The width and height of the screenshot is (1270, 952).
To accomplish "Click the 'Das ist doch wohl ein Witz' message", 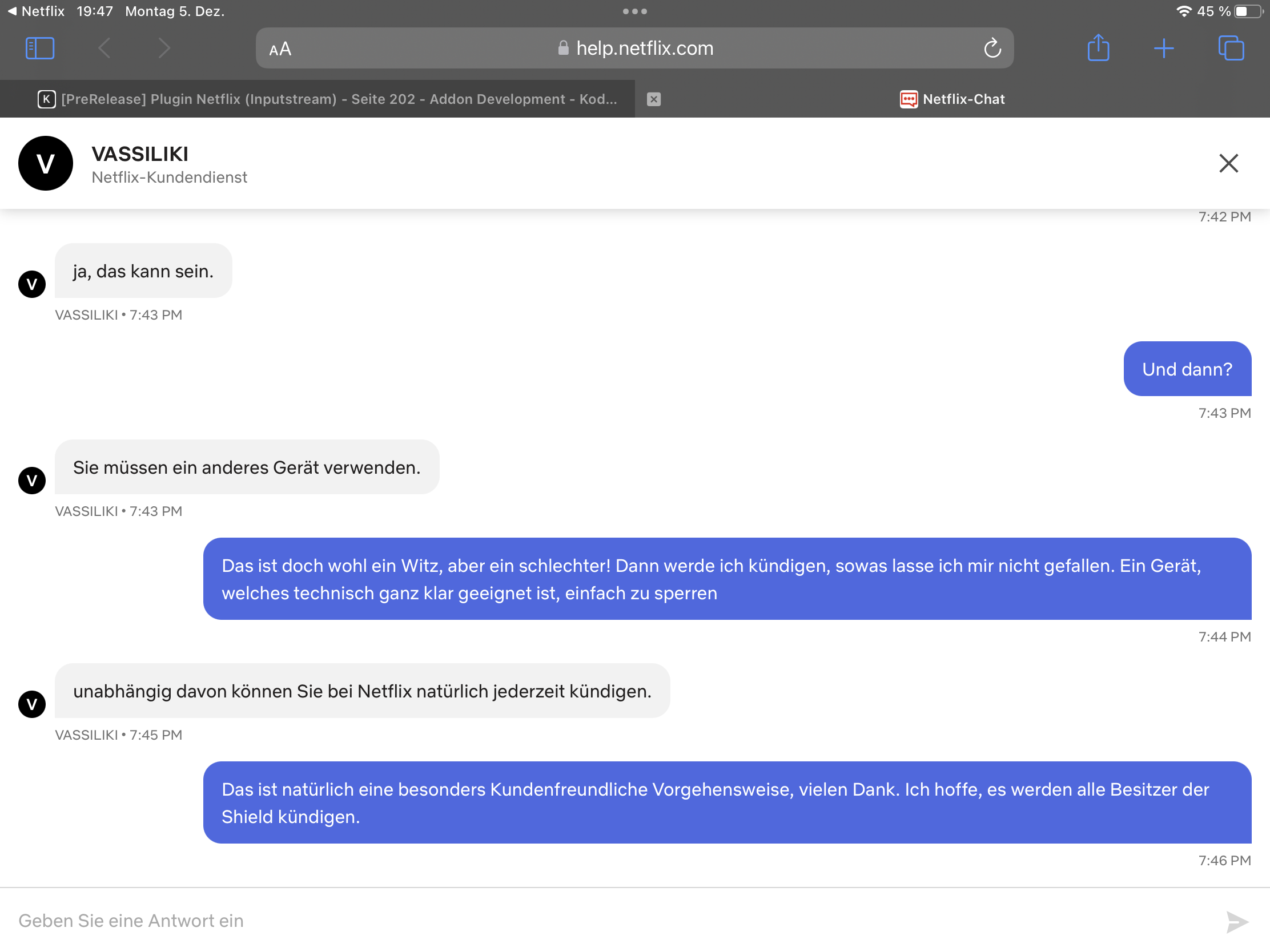I will pos(728,579).
